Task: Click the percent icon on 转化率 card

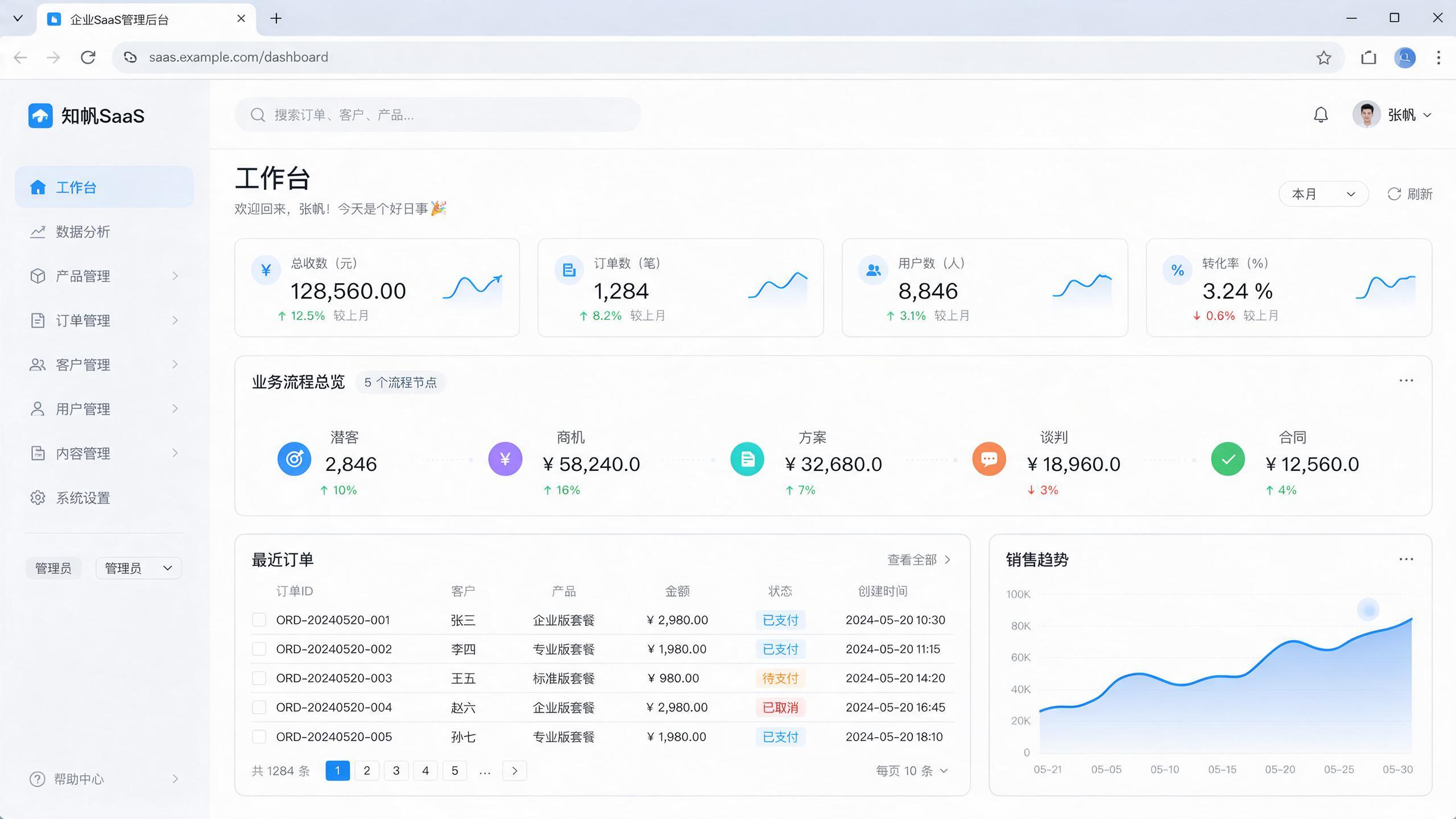Action: click(x=1177, y=270)
